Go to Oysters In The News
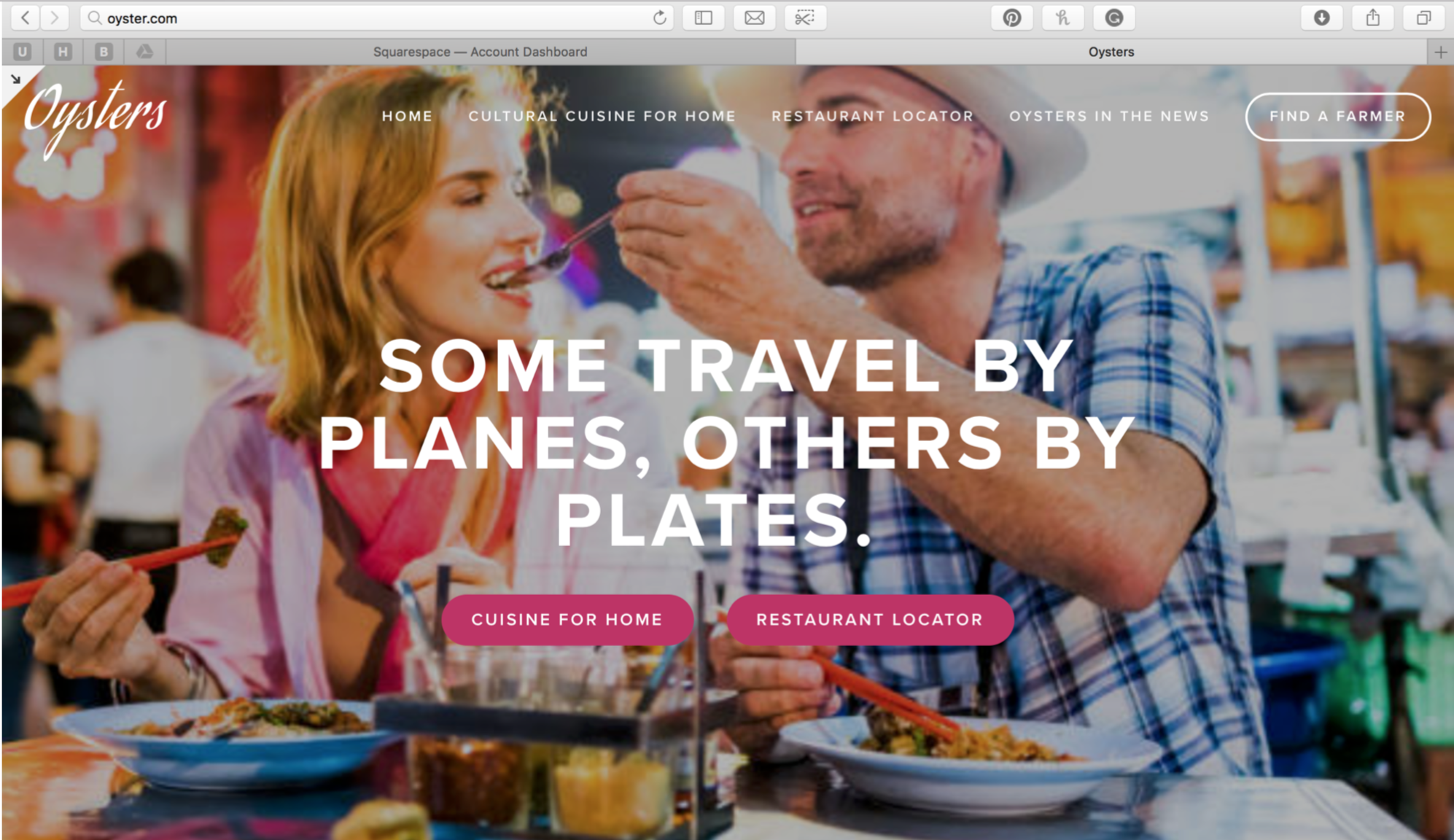This screenshot has width=1454, height=840. point(1109,116)
